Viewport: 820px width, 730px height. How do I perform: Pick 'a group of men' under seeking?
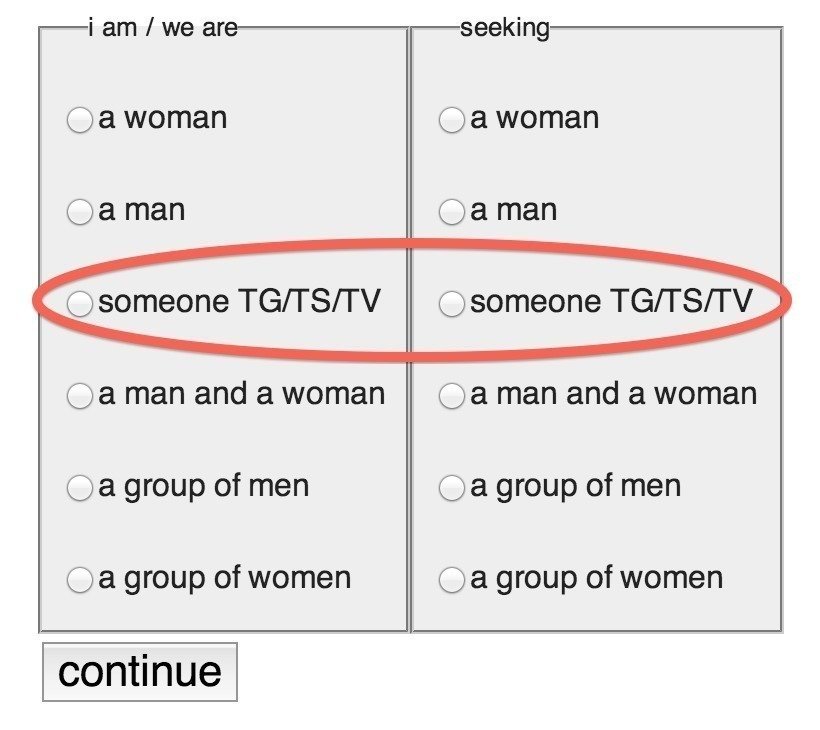coord(451,489)
